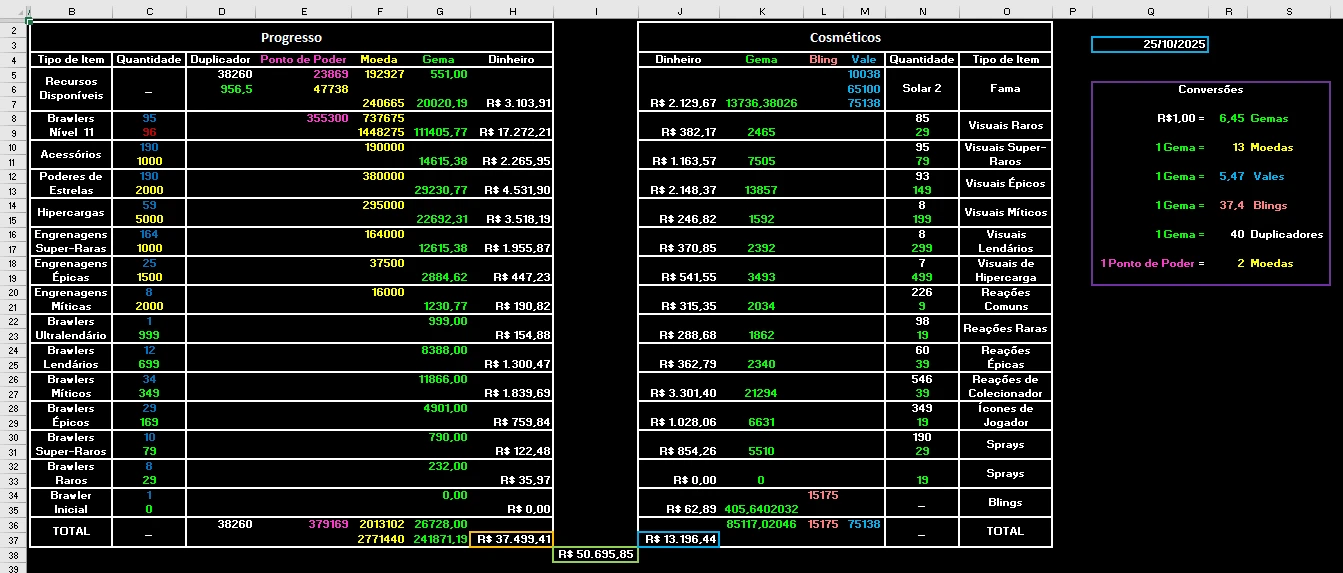This screenshot has width=1343, height=573.
Task: Click the date cell showing 25/10/2025
Action: (x=1150, y=45)
